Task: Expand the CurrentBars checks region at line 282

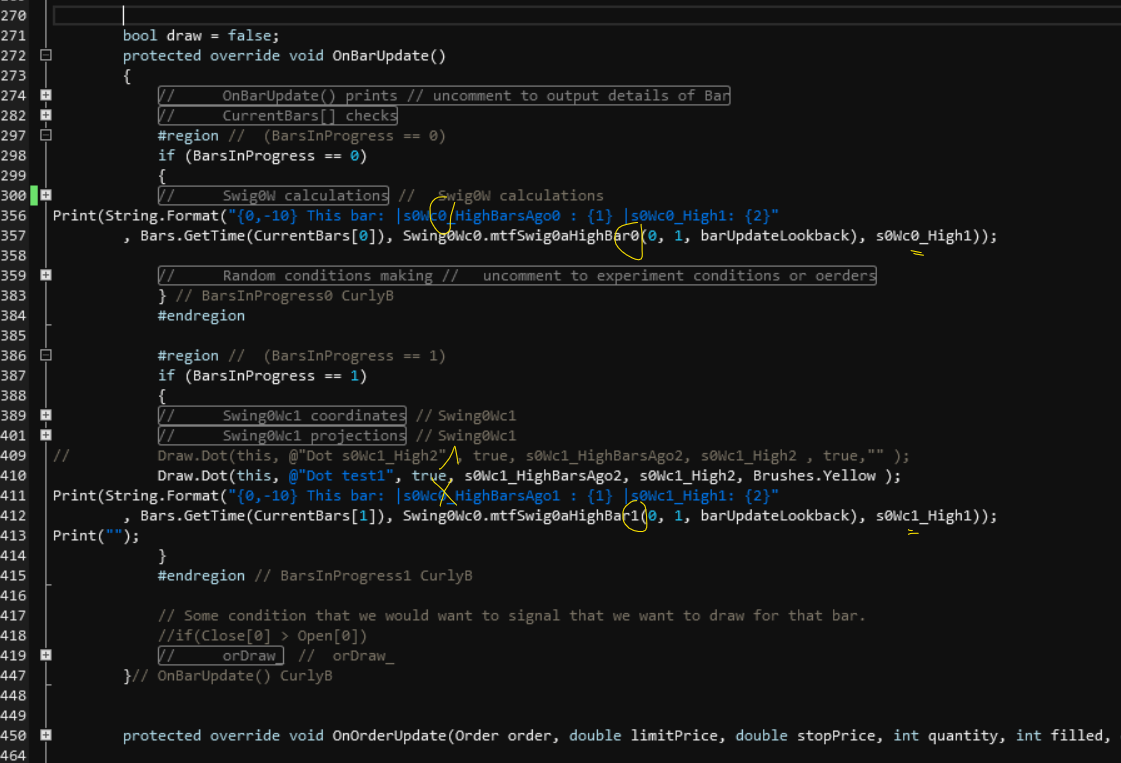Action: pyautogui.click(x=46, y=115)
